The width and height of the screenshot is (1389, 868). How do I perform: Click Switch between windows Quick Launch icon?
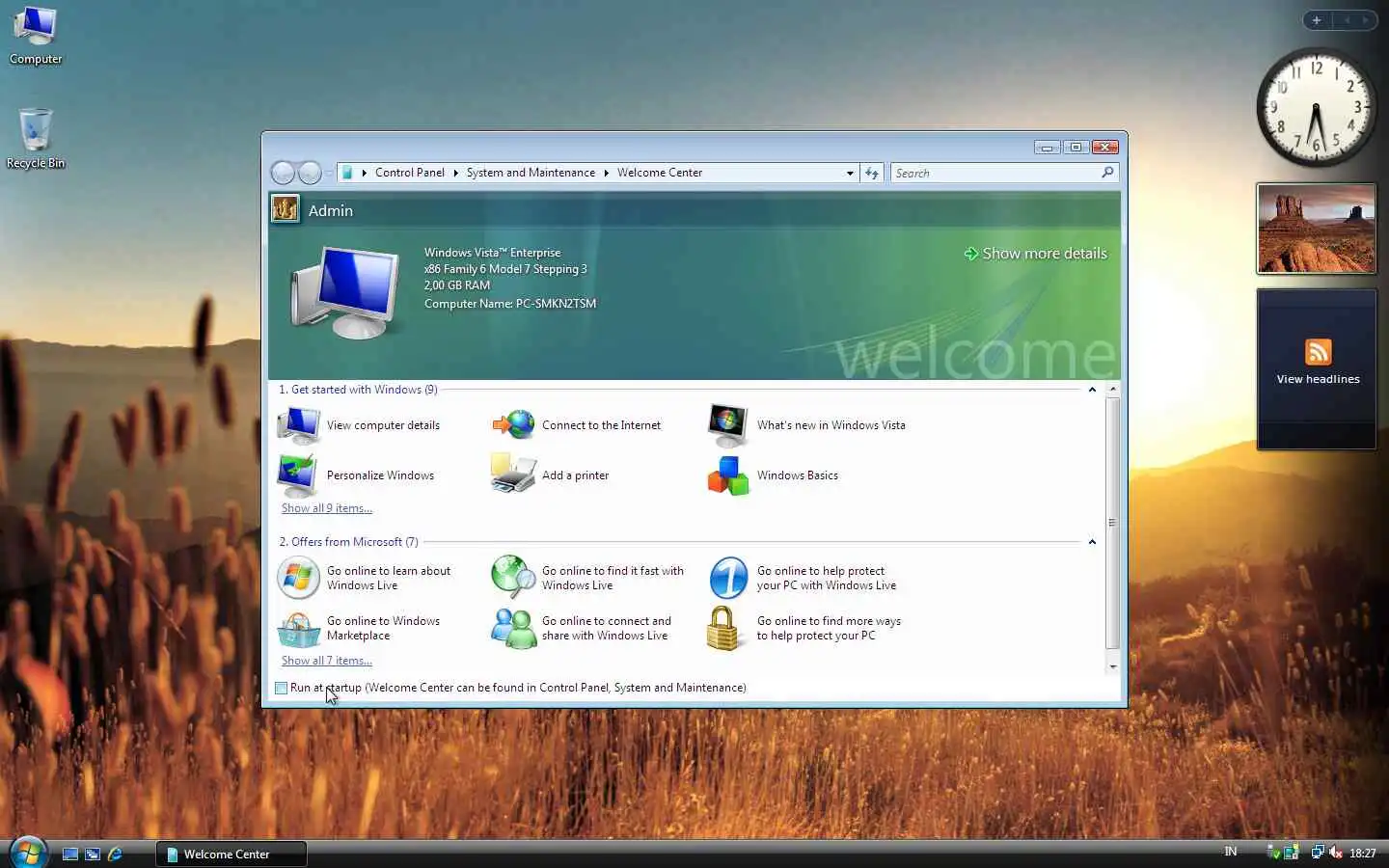tap(93, 854)
